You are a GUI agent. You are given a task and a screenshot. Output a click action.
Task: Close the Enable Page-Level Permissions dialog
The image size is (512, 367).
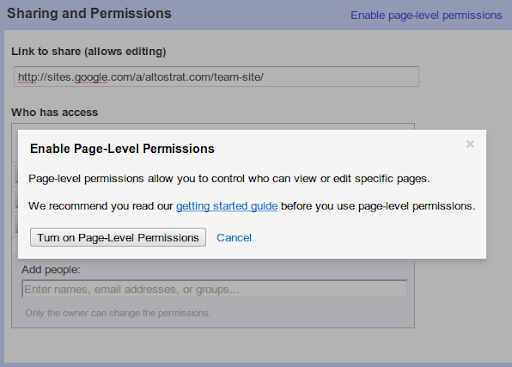pos(470,144)
